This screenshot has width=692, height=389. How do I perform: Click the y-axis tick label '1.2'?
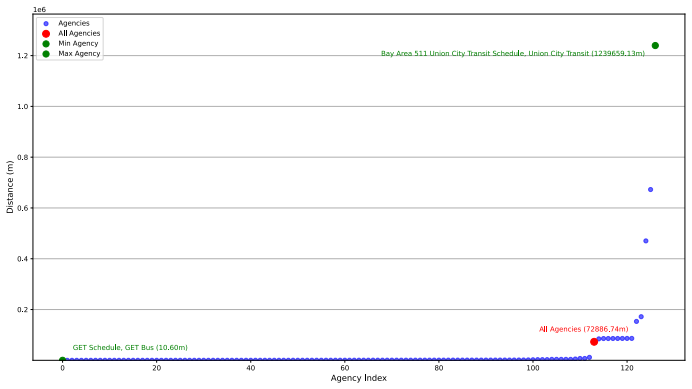pos(23,56)
